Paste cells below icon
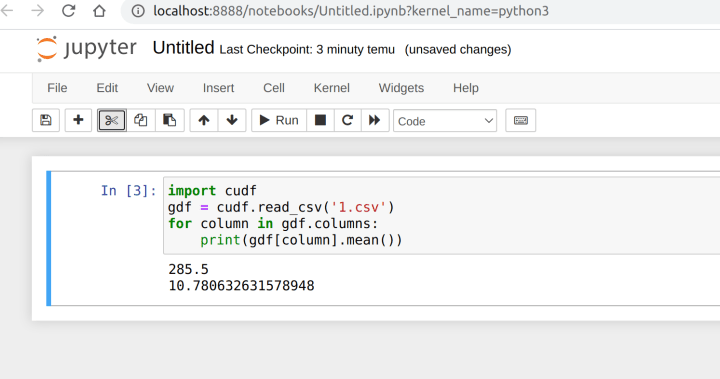The image size is (720, 379). 169,120
